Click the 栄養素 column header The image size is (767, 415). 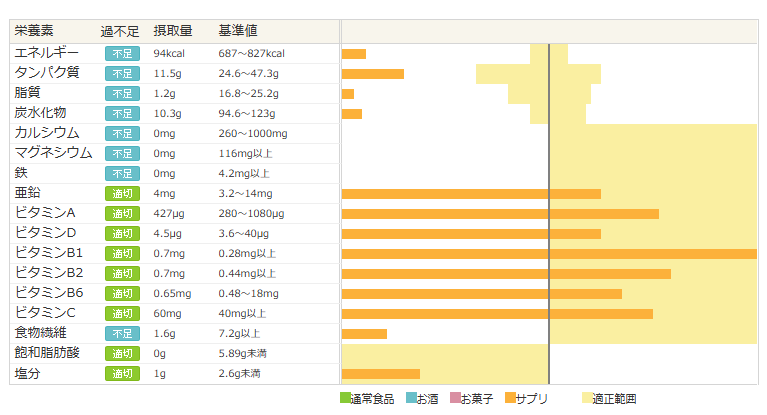35,32
